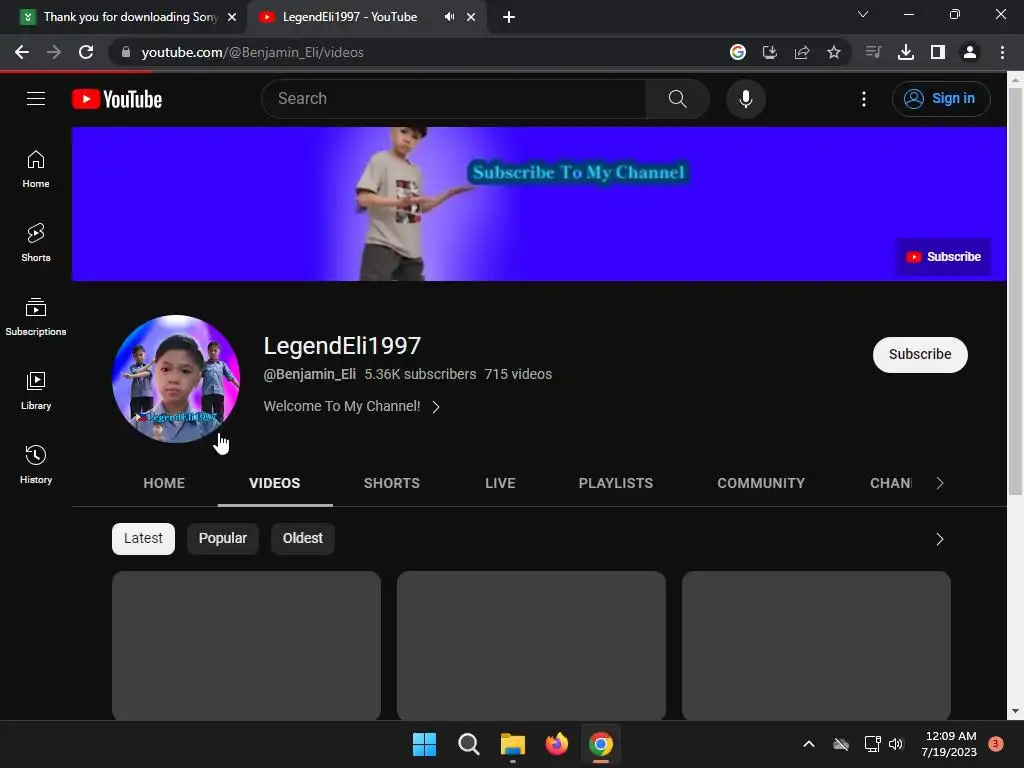Viewport: 1024px width, 768px height.
Task: Switch to the LIVE channel tab
Action: tap(500, 483)
